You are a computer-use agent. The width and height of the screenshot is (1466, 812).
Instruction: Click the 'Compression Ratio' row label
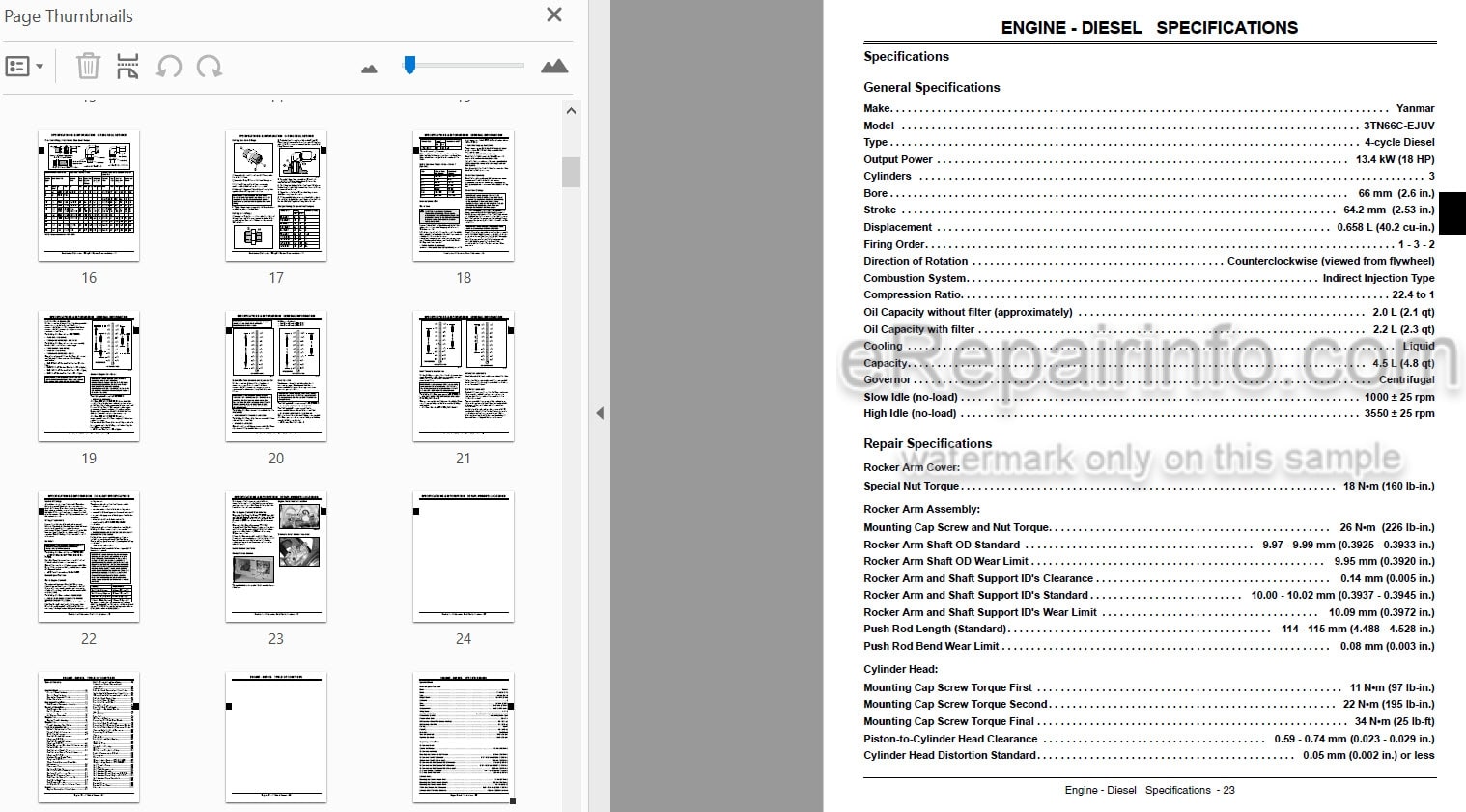(x=913, y=294)
